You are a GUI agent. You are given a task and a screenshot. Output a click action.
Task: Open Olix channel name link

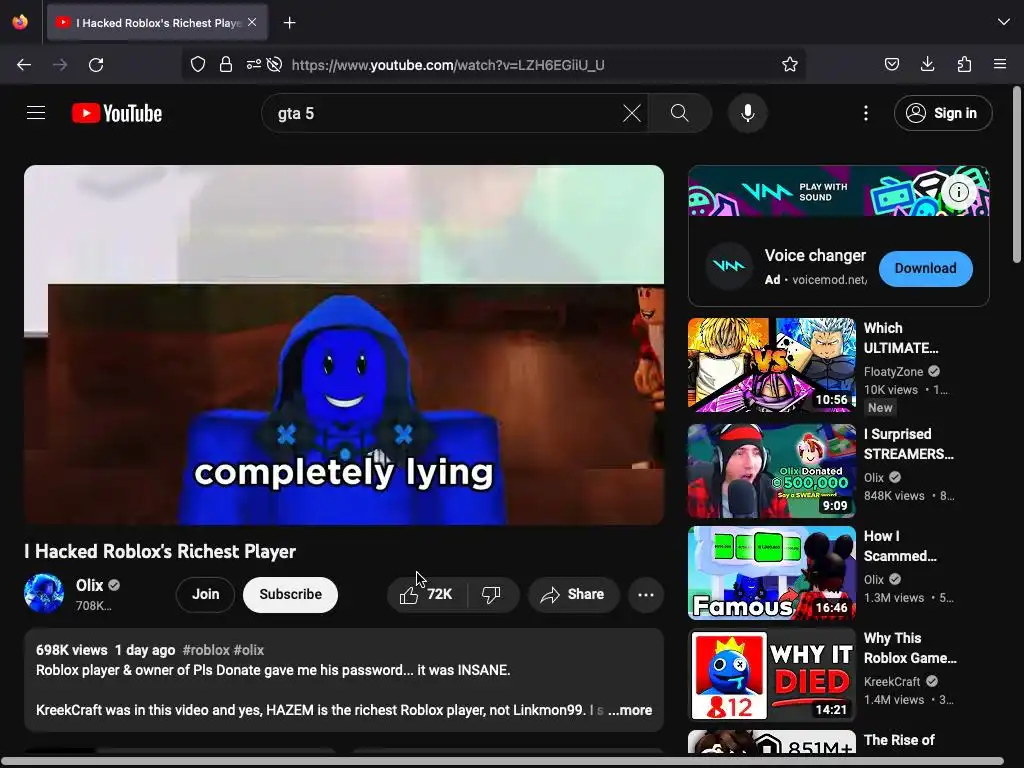(x=89, y=585)
